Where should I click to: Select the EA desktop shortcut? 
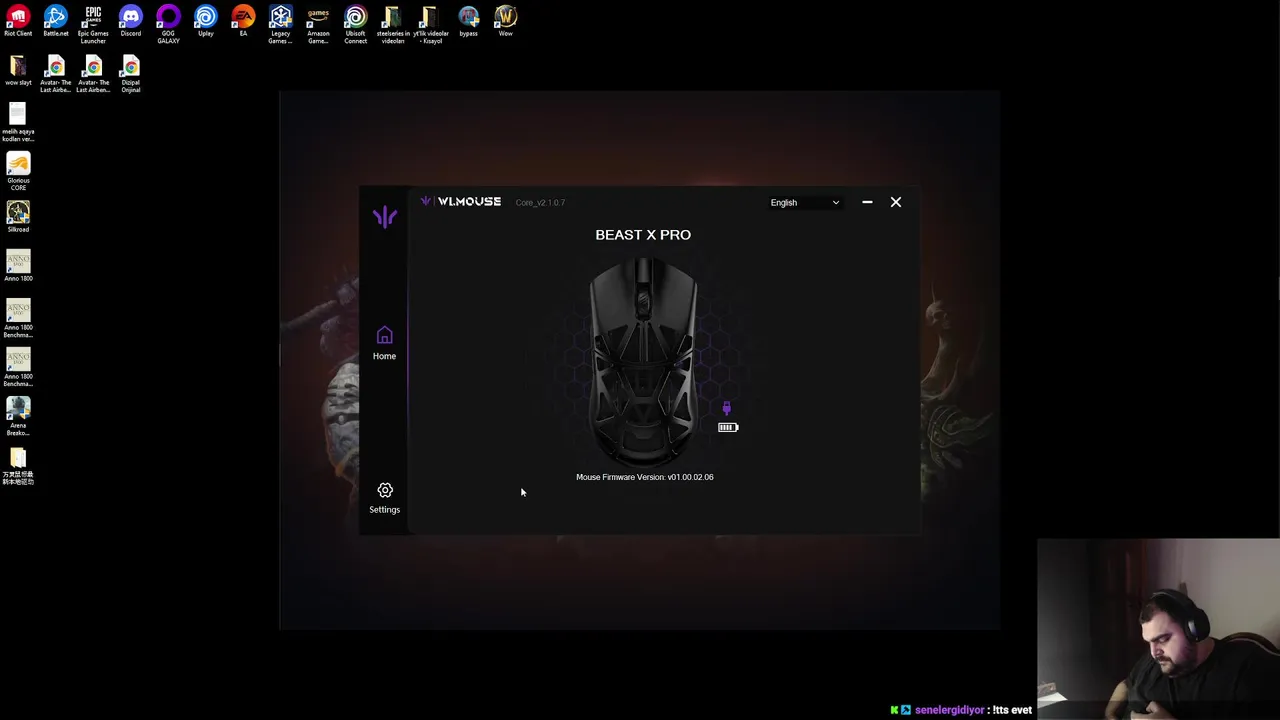pyautogui.click(x=243, y=22)
